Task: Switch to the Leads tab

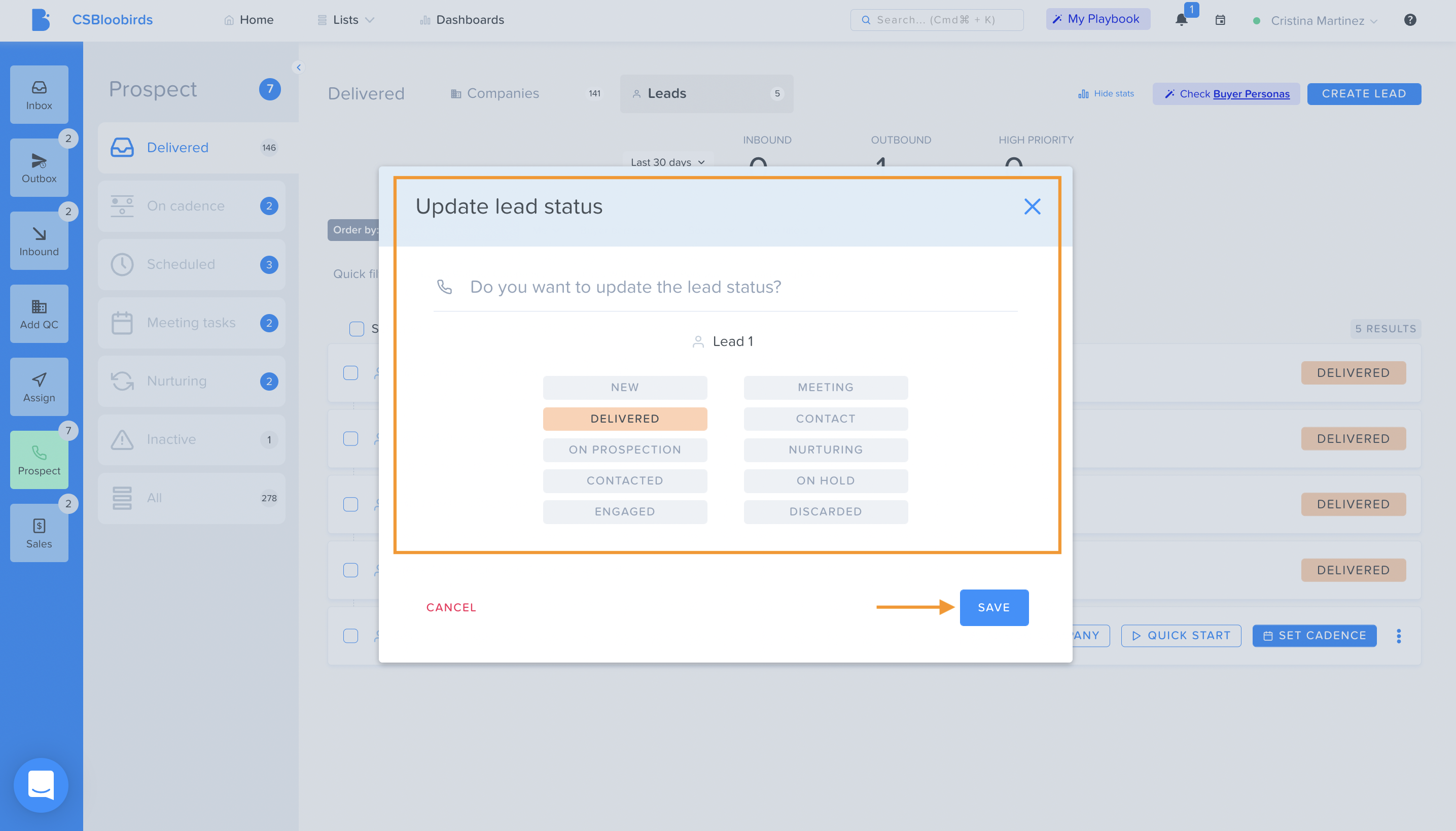Action: pos(706,93)
